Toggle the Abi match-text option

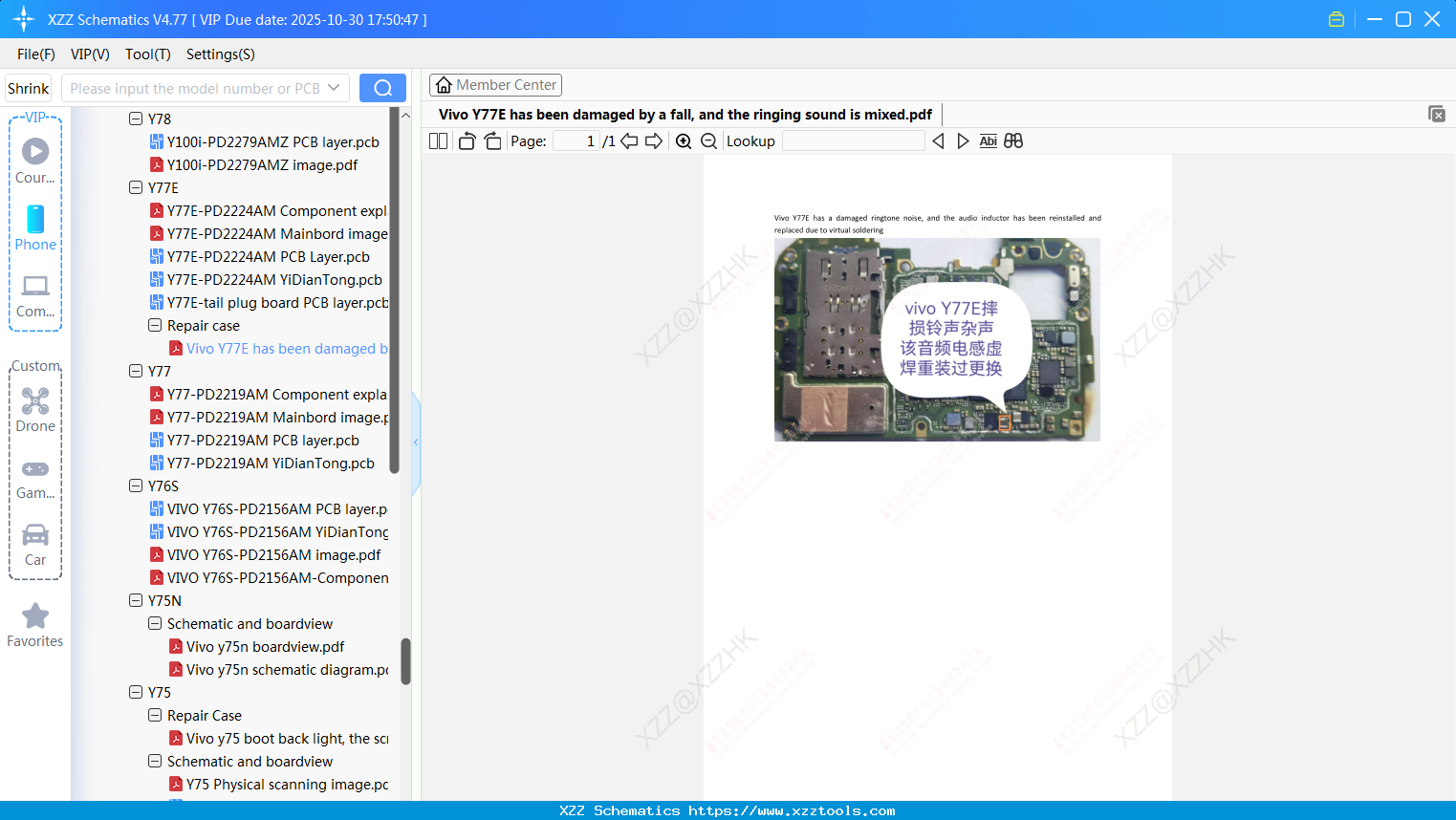pyautogui.click(x=989, y=141)
